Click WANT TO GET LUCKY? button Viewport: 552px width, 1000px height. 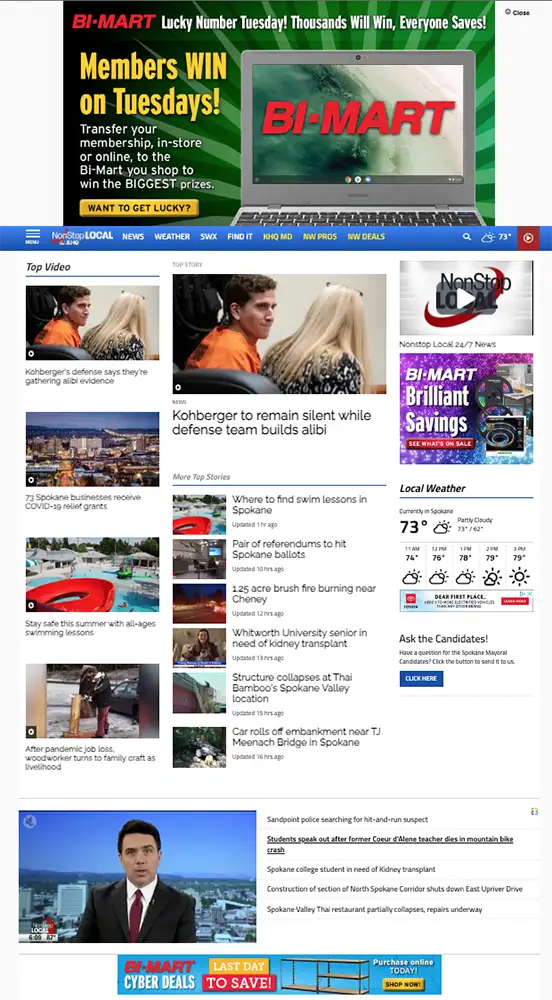coord(139,208)
